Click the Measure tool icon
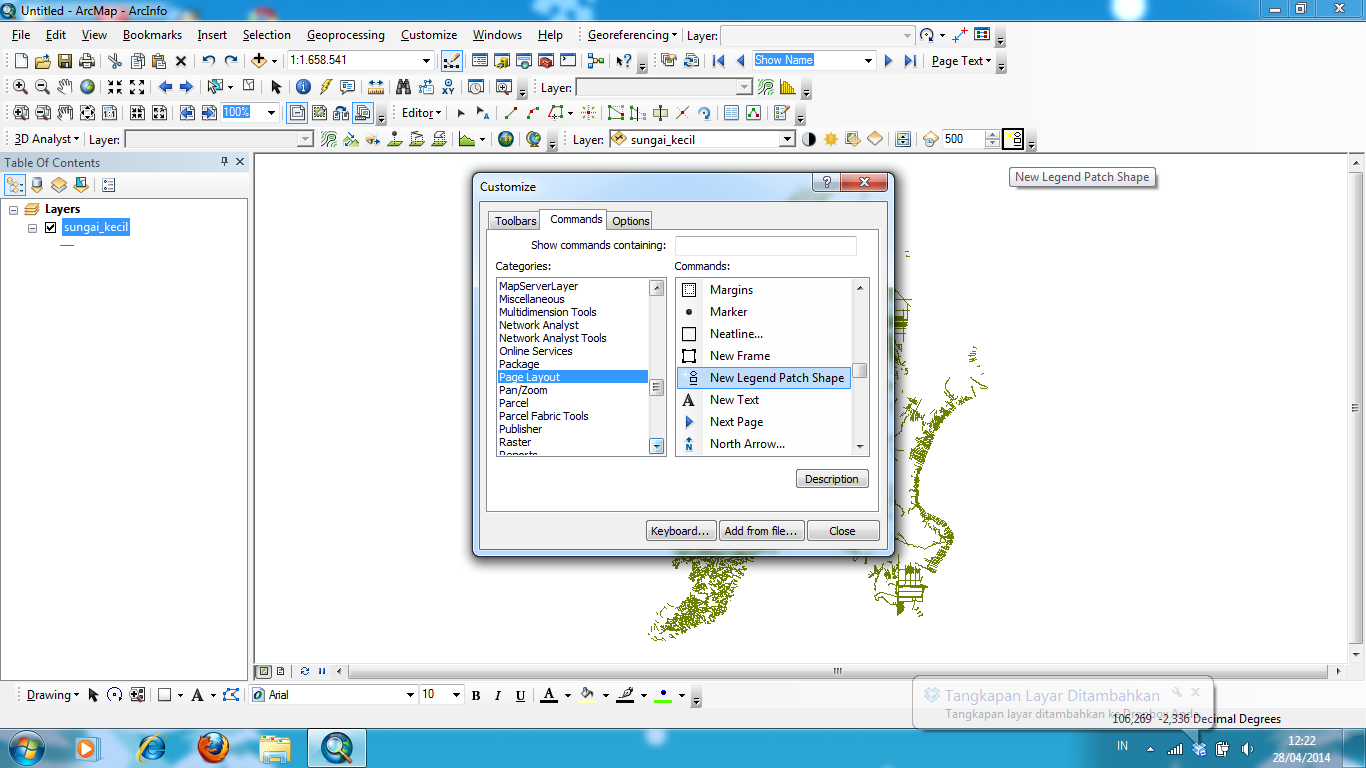Viewport: 1366px width, 768px height. (377, 87)
